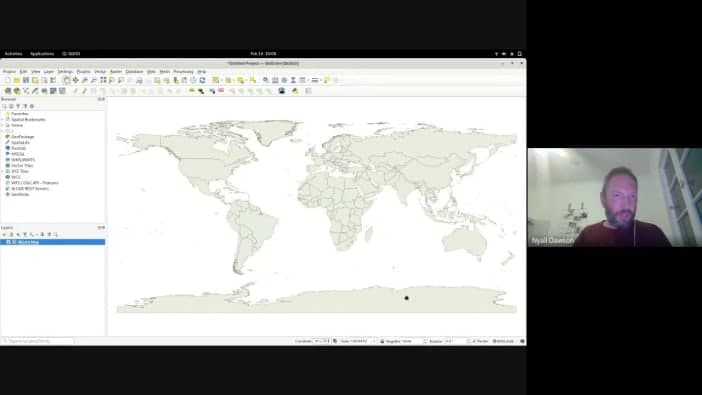
Task: Select GeoPackage in the Browser panel
Action: click(x=23, y=137)
